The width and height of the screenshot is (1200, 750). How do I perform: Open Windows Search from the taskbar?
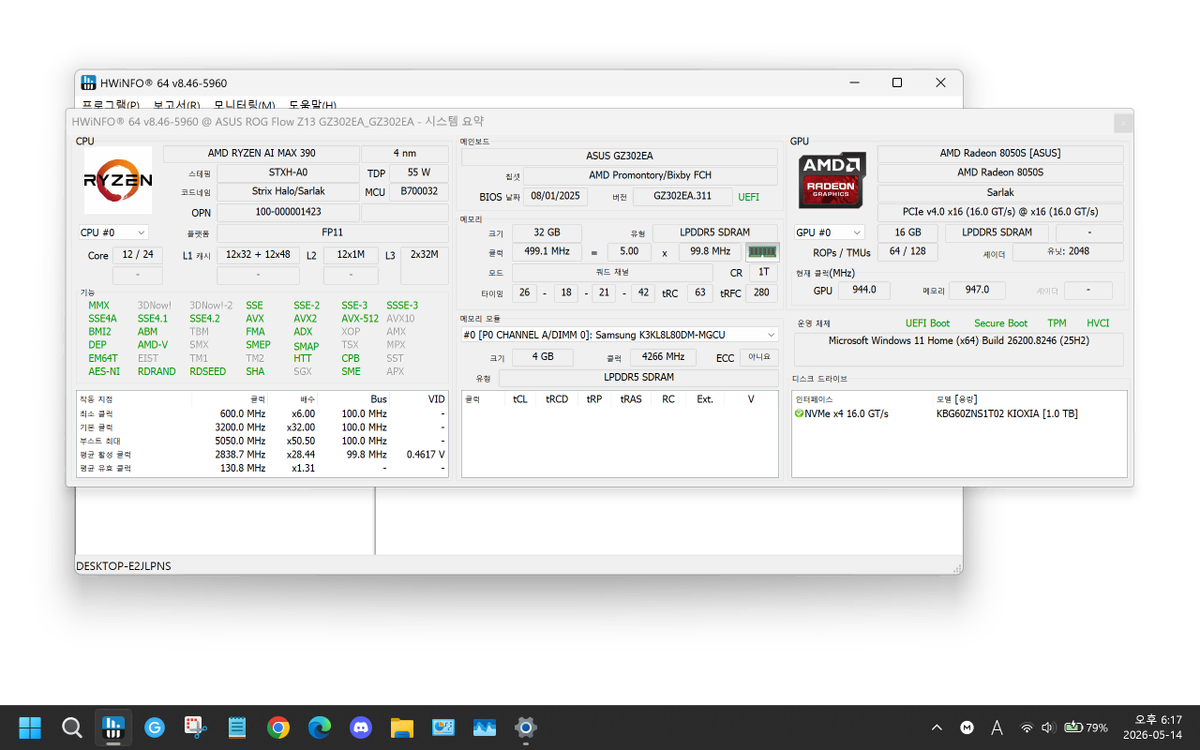click(71, 727)
